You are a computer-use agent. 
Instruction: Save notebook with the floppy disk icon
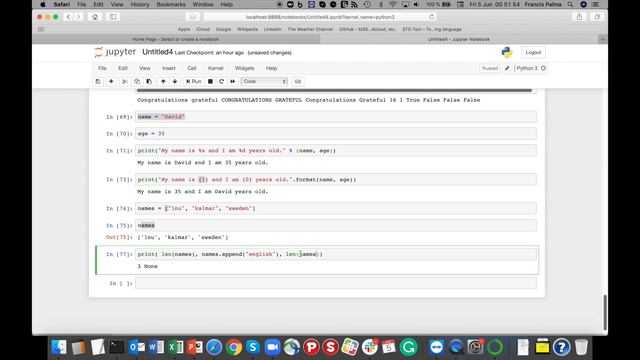tap(98, 82)
